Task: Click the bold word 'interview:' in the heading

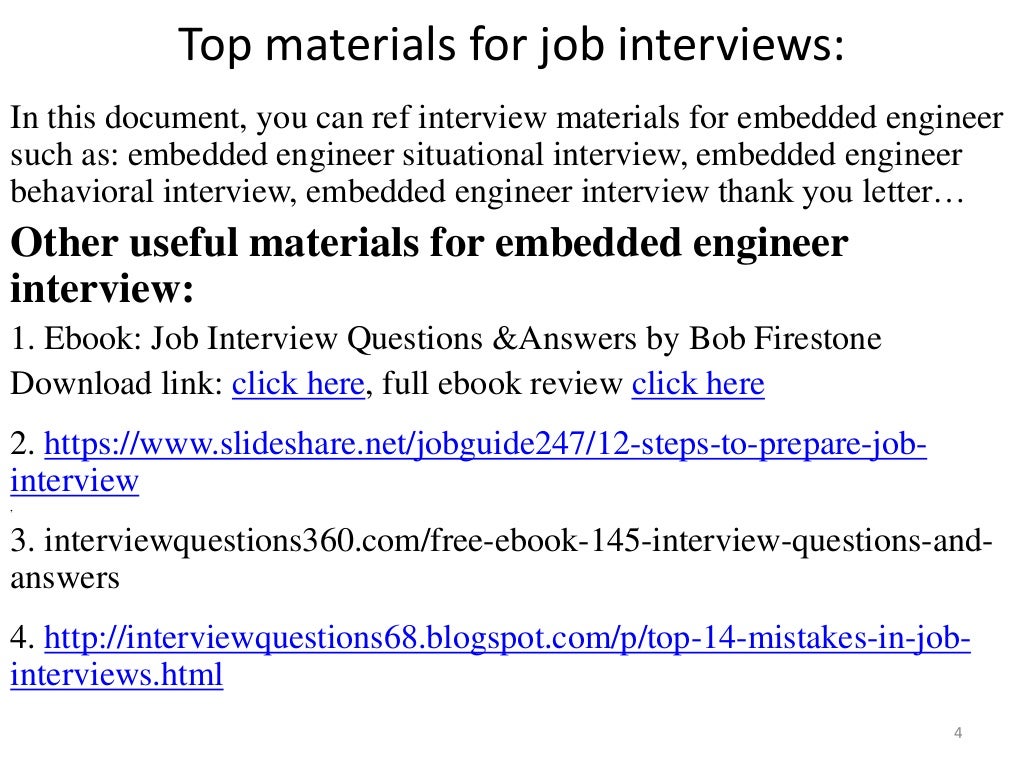Action: pos(102,288)
